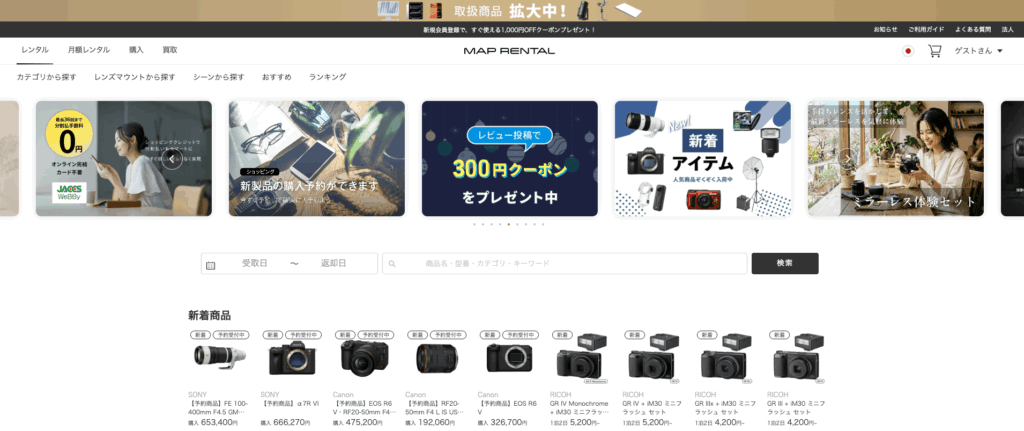The height and width of the screenshot is (431, 1024).
Task: Open the RICOH GR III + iM30 image
Action: [798, 358]
